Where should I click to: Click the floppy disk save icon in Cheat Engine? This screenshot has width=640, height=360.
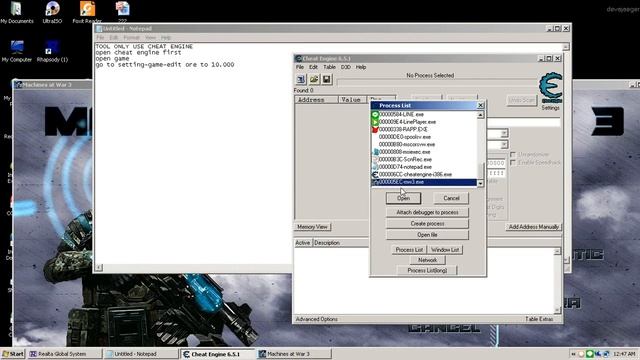[327, 79]
